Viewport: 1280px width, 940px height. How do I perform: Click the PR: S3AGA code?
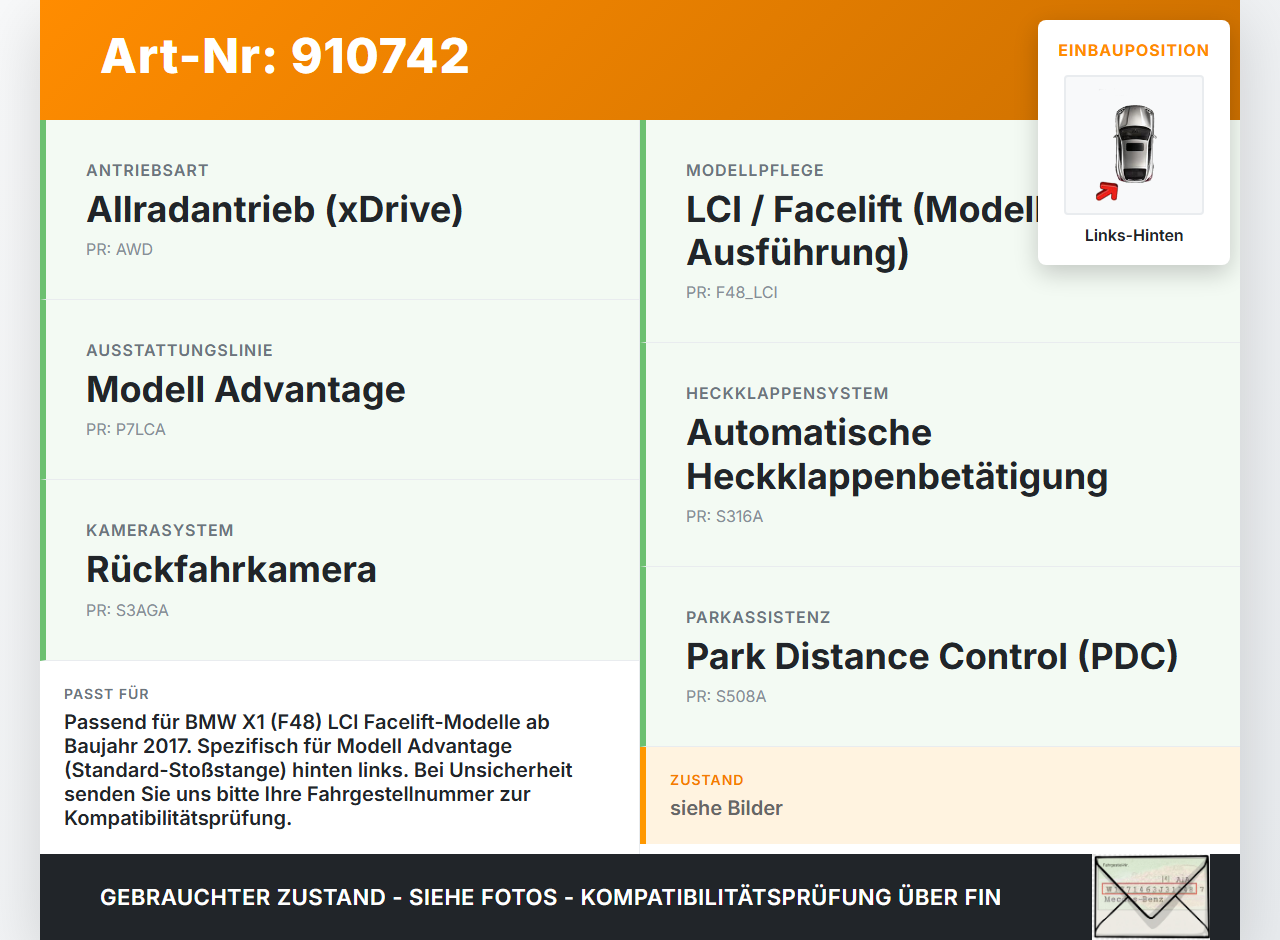[x=127, y=610]
